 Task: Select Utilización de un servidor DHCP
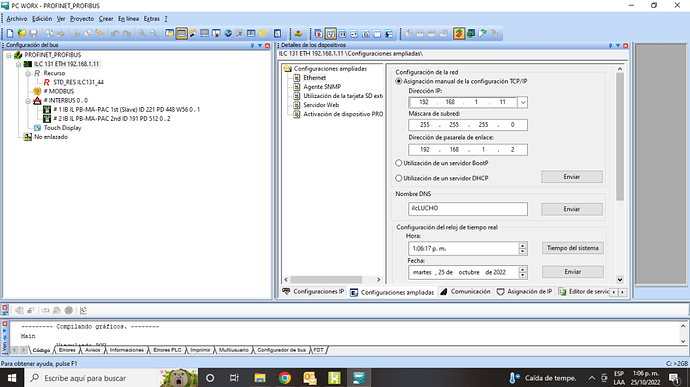tap(399, 178)
